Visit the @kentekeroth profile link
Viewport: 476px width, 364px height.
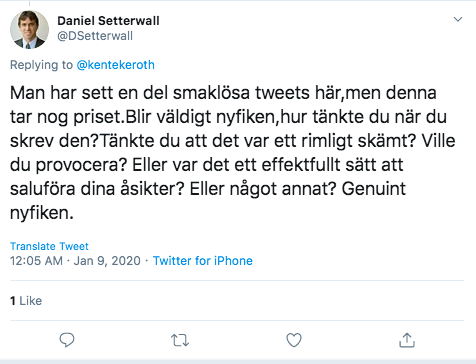coord(116,65)
